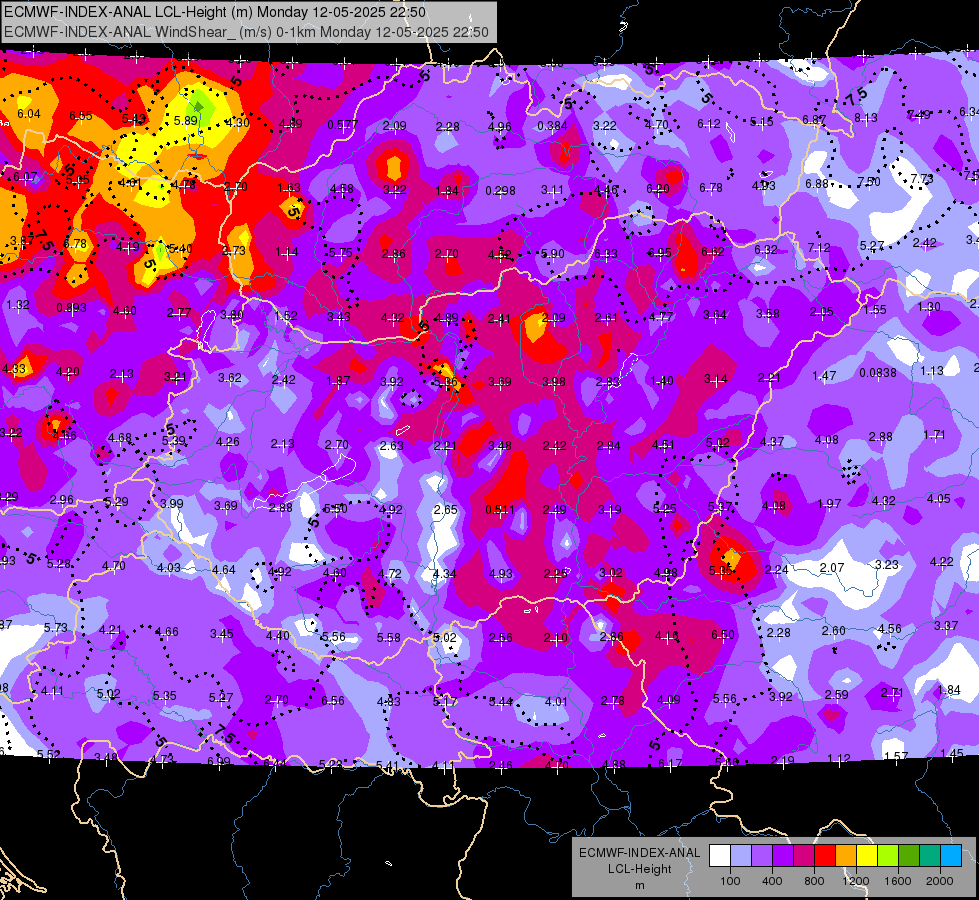
Task: Click the wind shear value 2.07
Action: click(x=832, y=567)
